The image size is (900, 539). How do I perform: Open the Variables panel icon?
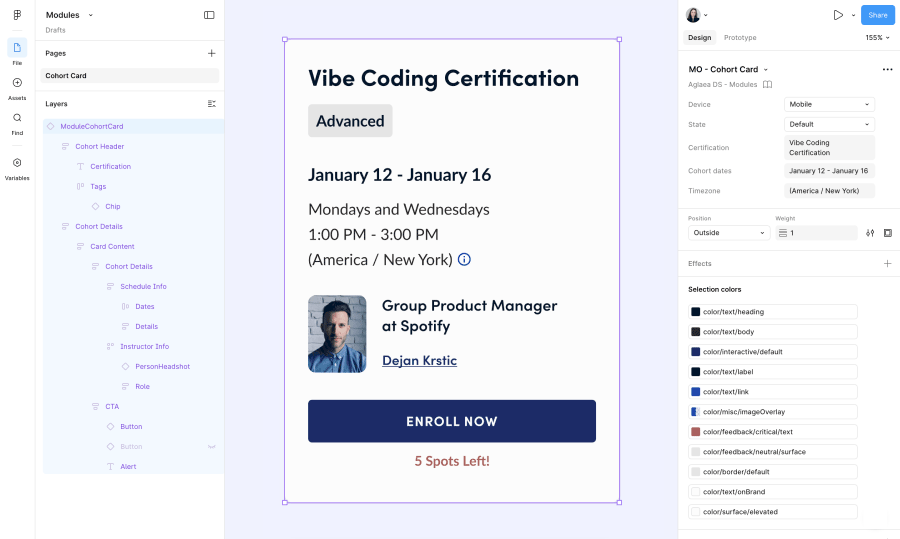click(17, 163)
